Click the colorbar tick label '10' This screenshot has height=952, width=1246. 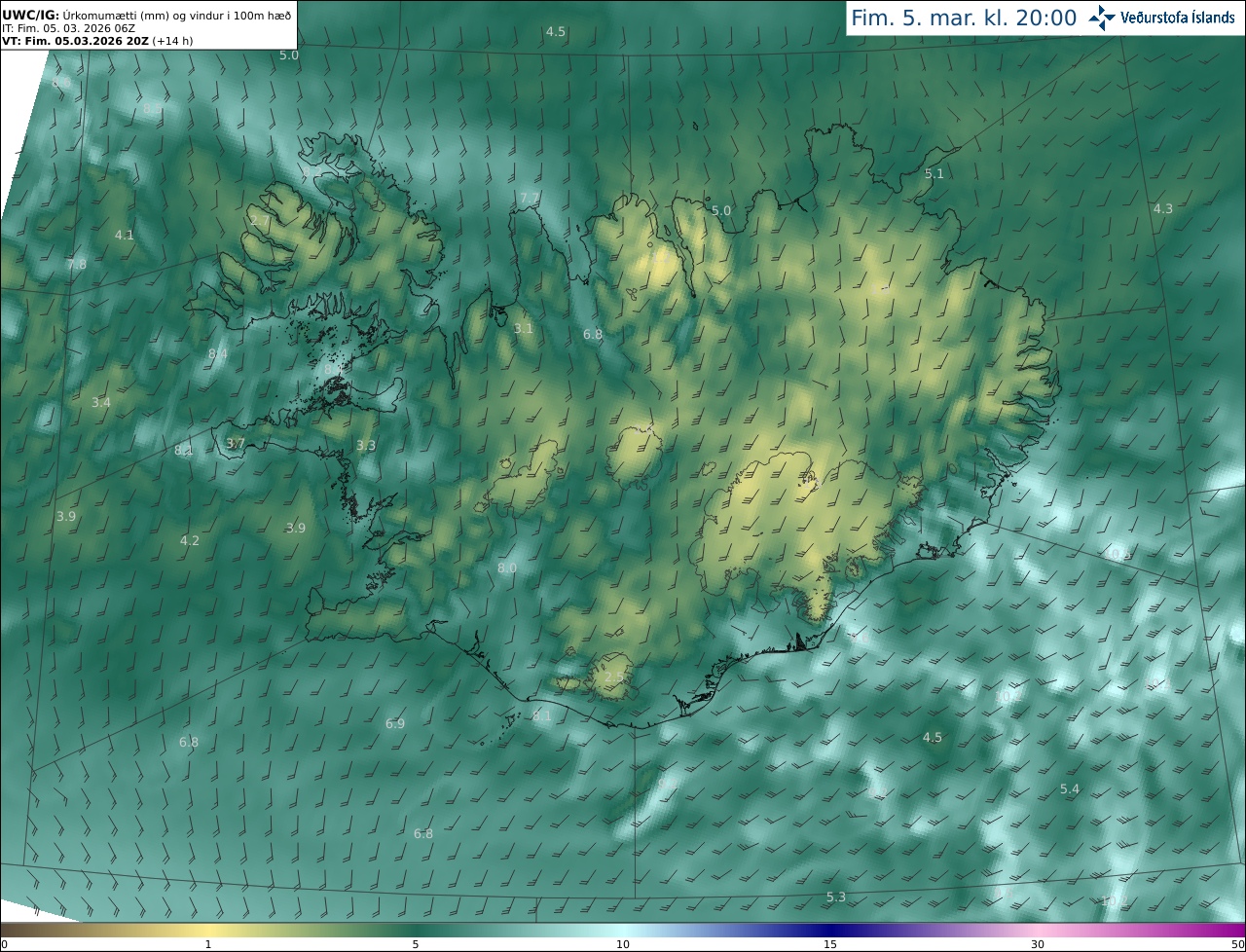point(623,944)
